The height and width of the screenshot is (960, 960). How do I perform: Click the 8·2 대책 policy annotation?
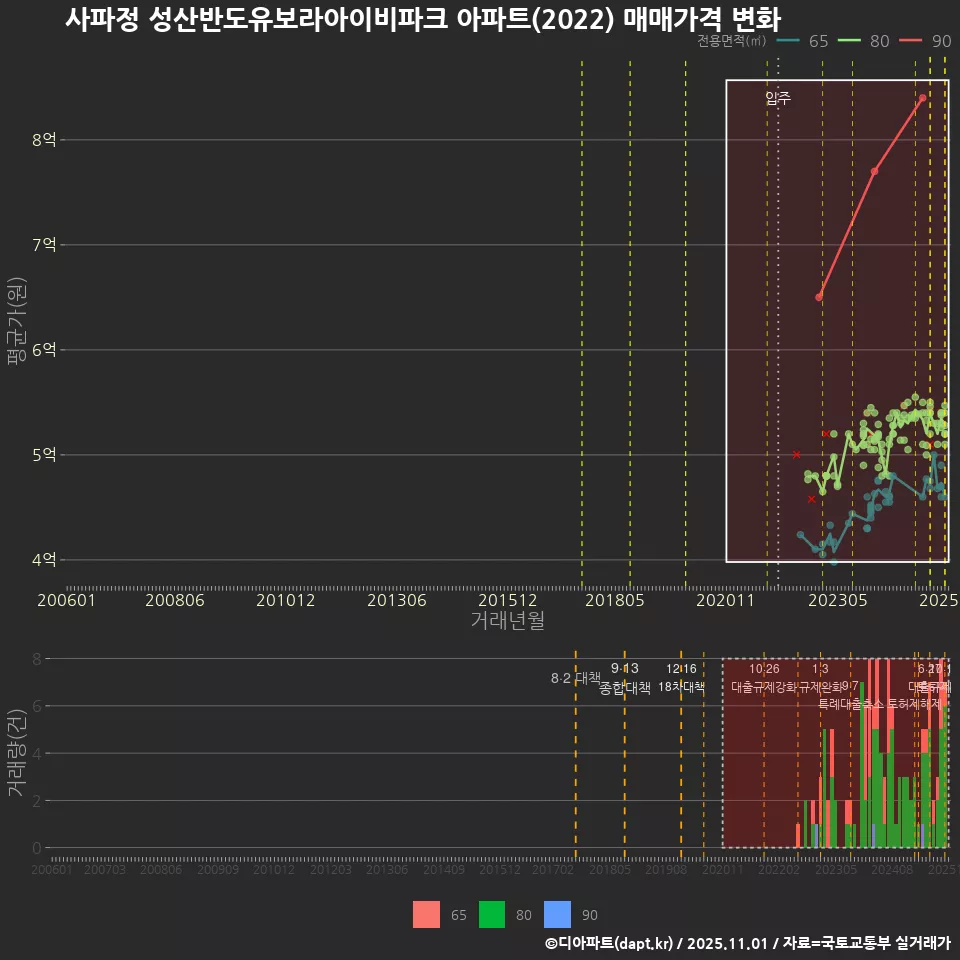pyautogui.click(x=577, y=677)
